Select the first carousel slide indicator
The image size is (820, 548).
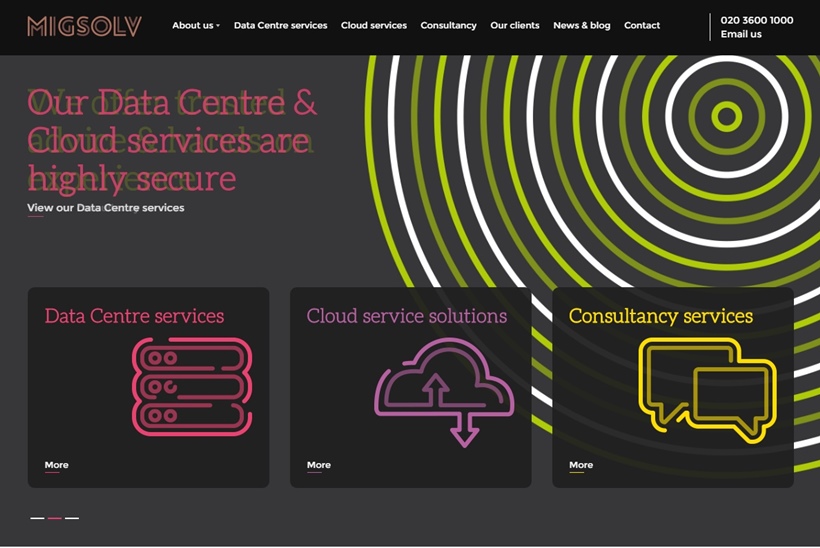[38, 518]
